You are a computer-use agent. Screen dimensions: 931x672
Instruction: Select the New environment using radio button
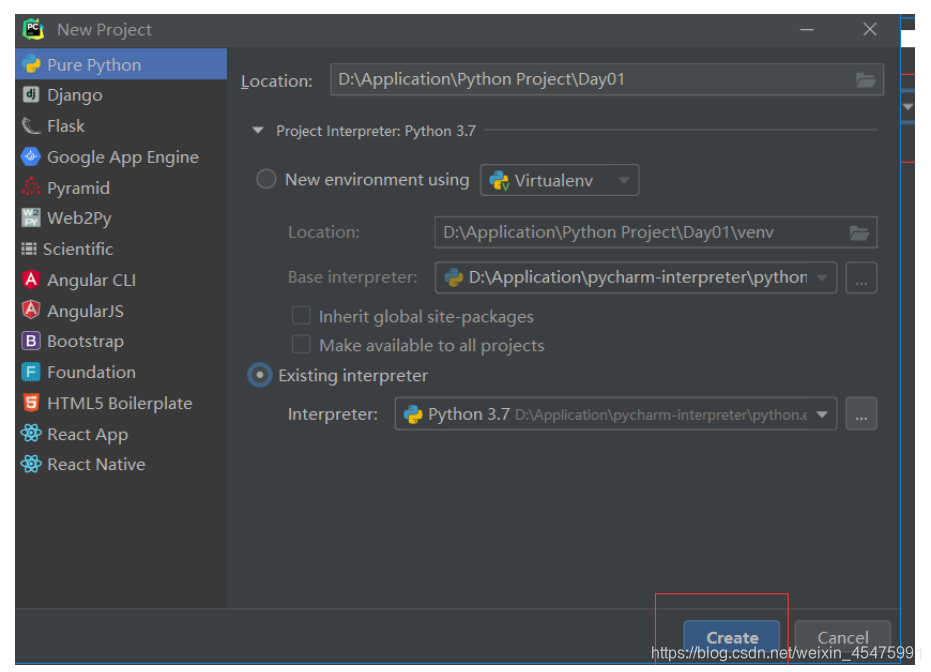click(266, 179)
